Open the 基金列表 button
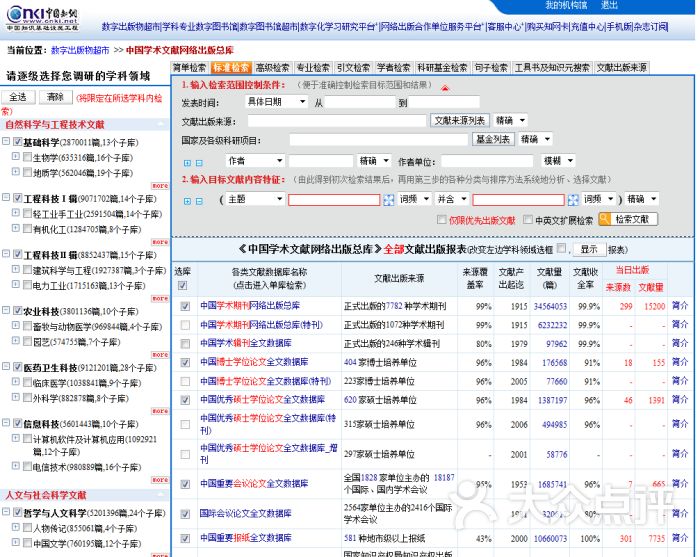The width and height of the screenshot is (700, 557). [x=493, y=140]
